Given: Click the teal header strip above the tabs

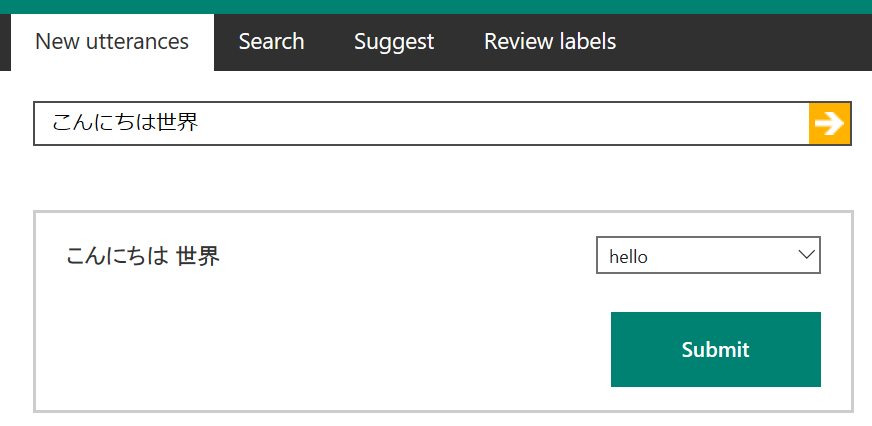Looking at the screenshot, I should [436, 7].
